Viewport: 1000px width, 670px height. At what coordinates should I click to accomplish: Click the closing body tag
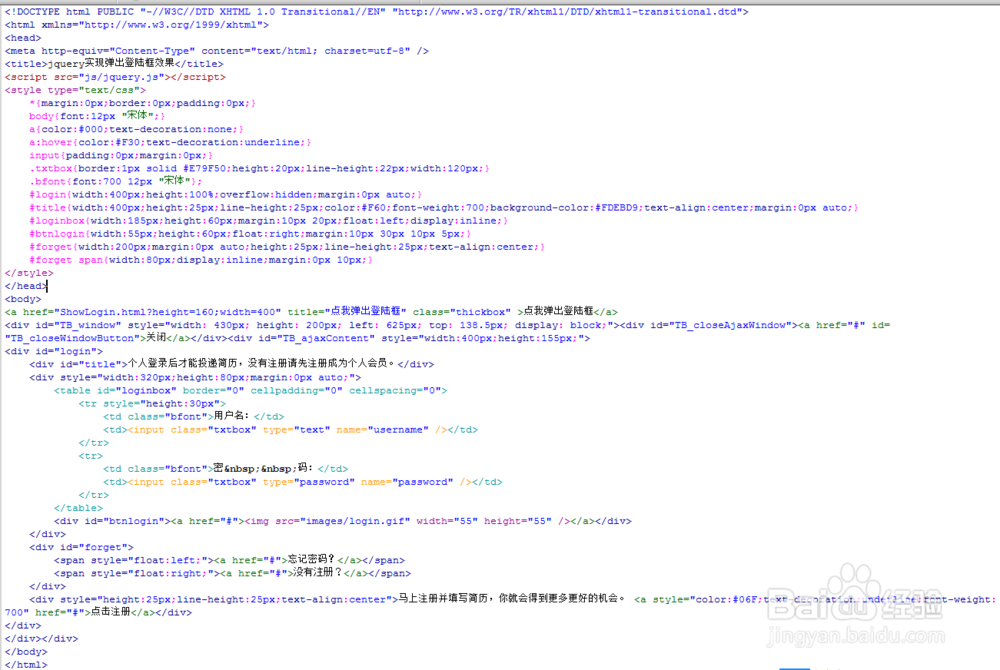tap(26, 652)
